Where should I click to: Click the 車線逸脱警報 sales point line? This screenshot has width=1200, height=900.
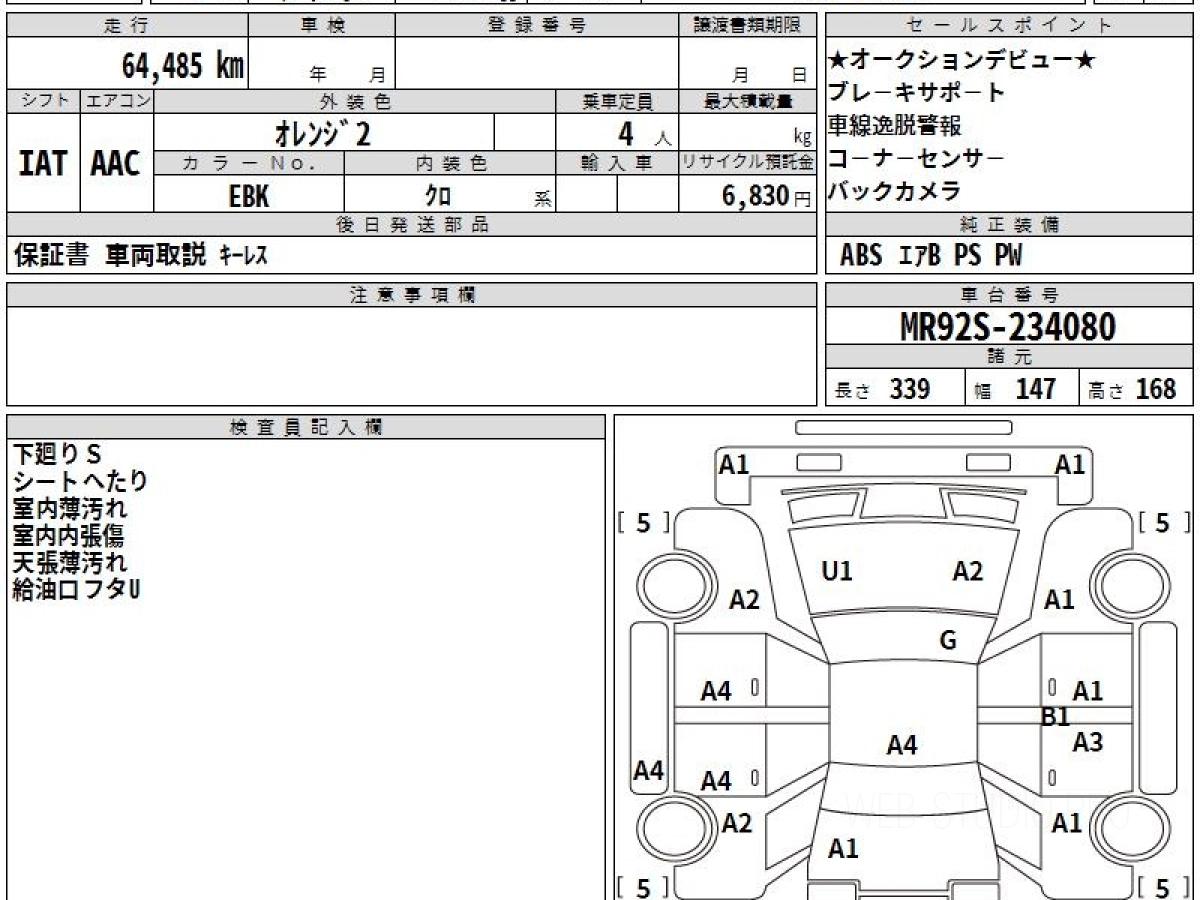(894, 125)
